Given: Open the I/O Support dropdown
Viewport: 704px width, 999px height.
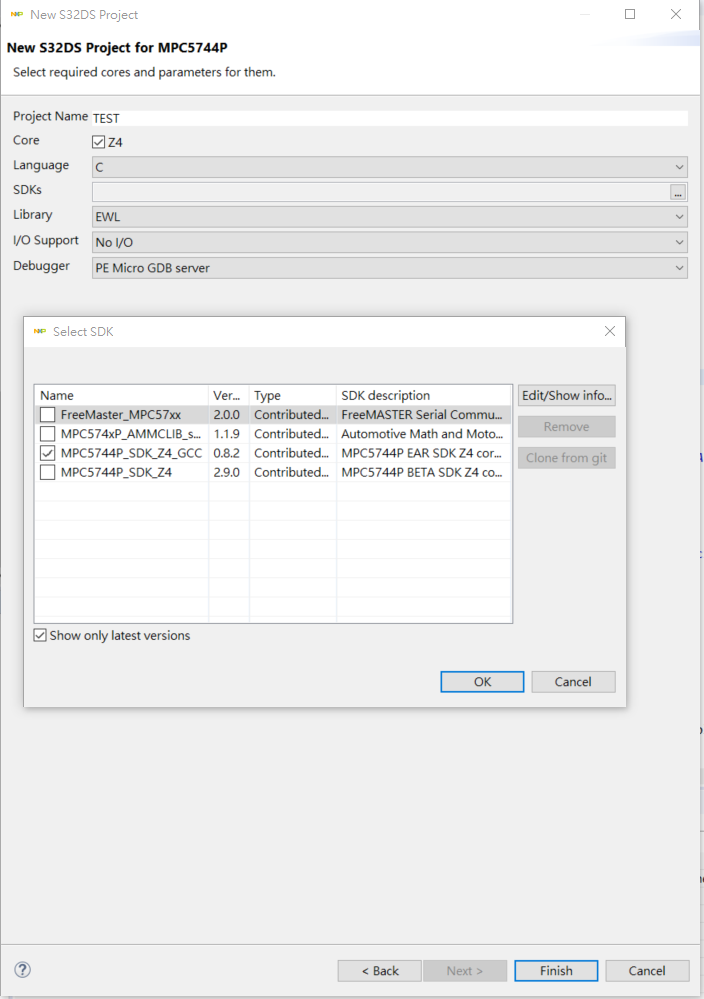Looking at the screenshot, I should click(390, 242).
